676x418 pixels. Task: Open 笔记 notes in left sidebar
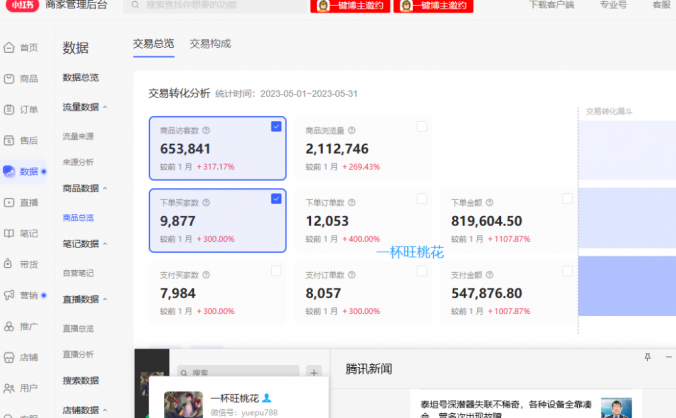[x=21, y=234]
